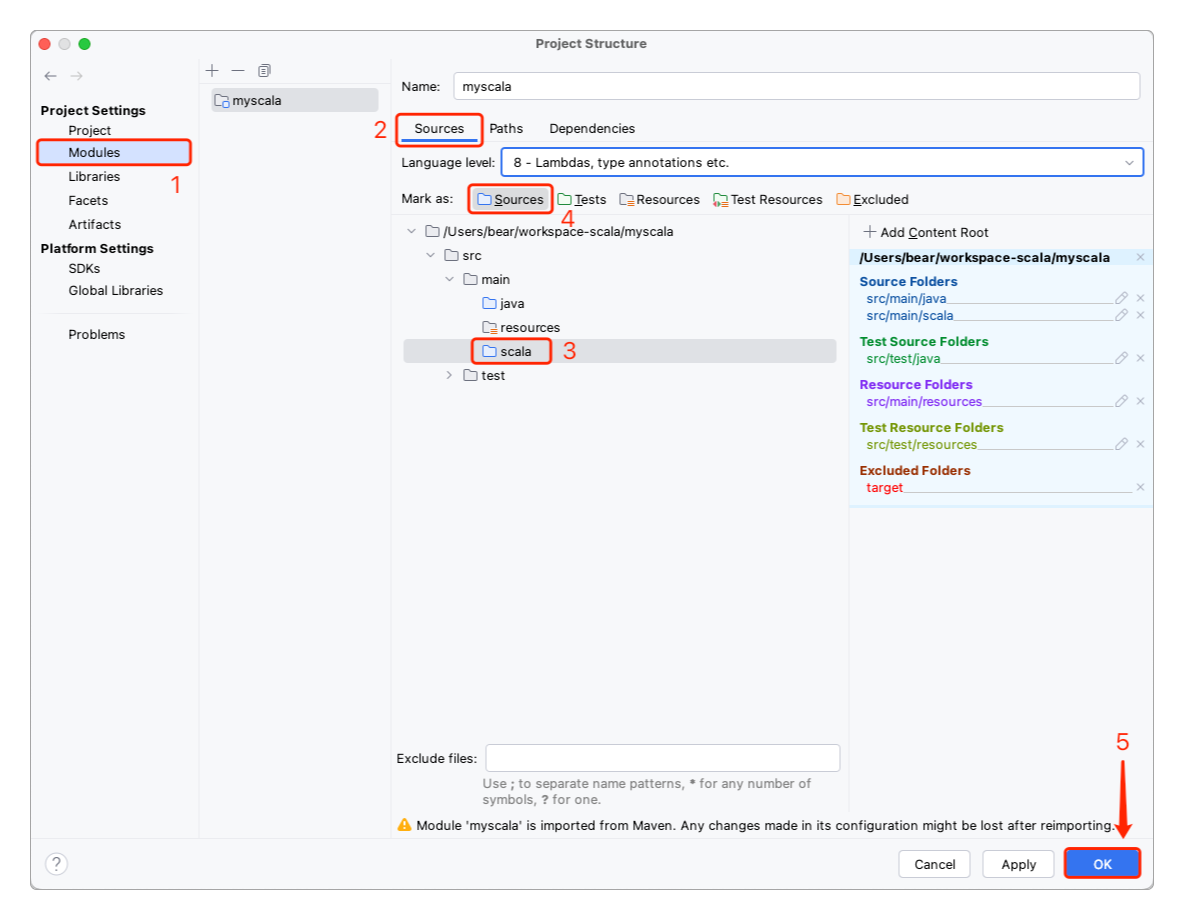Screen dimensions: 1184x920
Task: Select the resources folder in tree
Action: tap(521, 328)
